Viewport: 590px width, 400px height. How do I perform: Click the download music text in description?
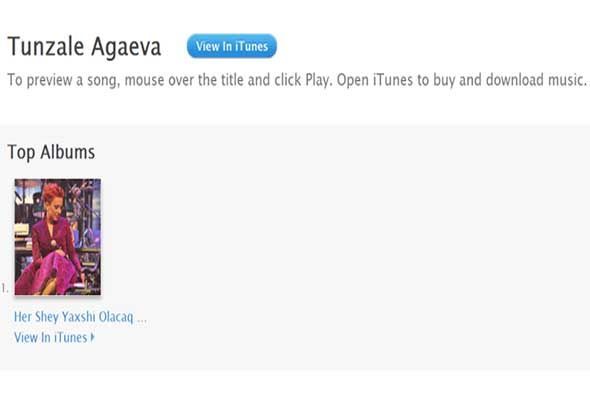[536, 80]
